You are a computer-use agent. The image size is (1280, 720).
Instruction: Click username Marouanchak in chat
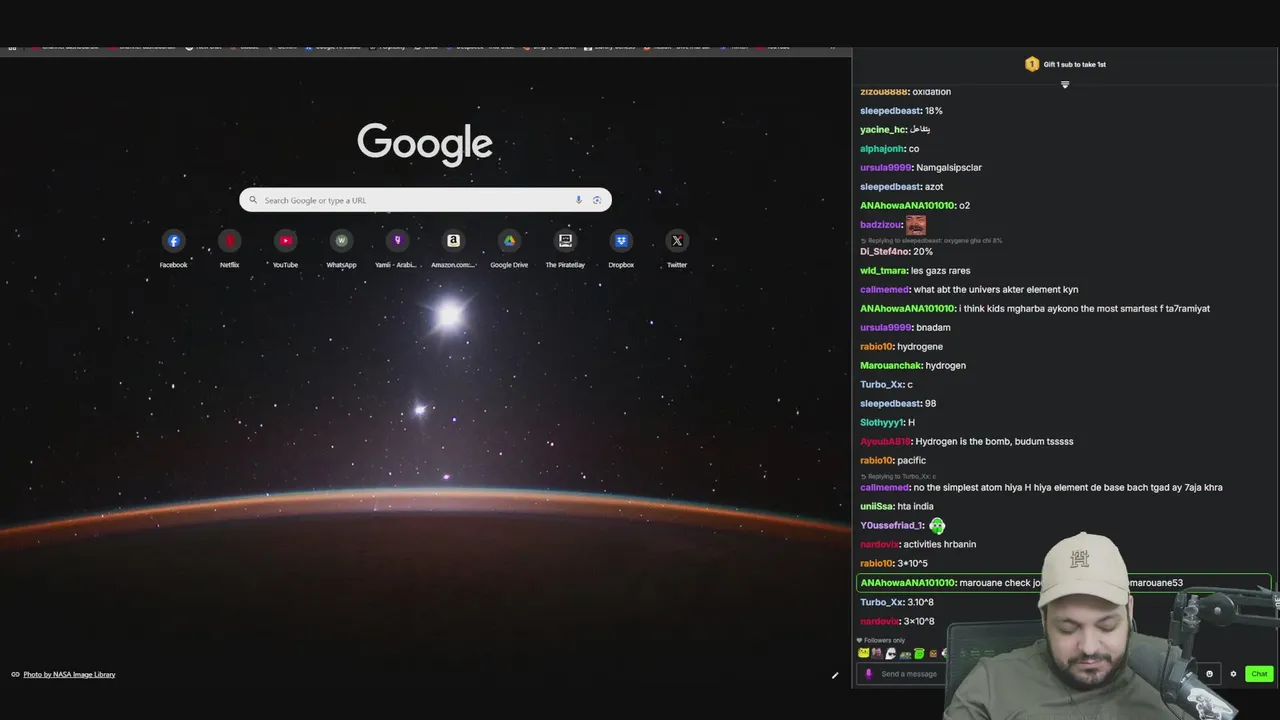pos(891,366)
